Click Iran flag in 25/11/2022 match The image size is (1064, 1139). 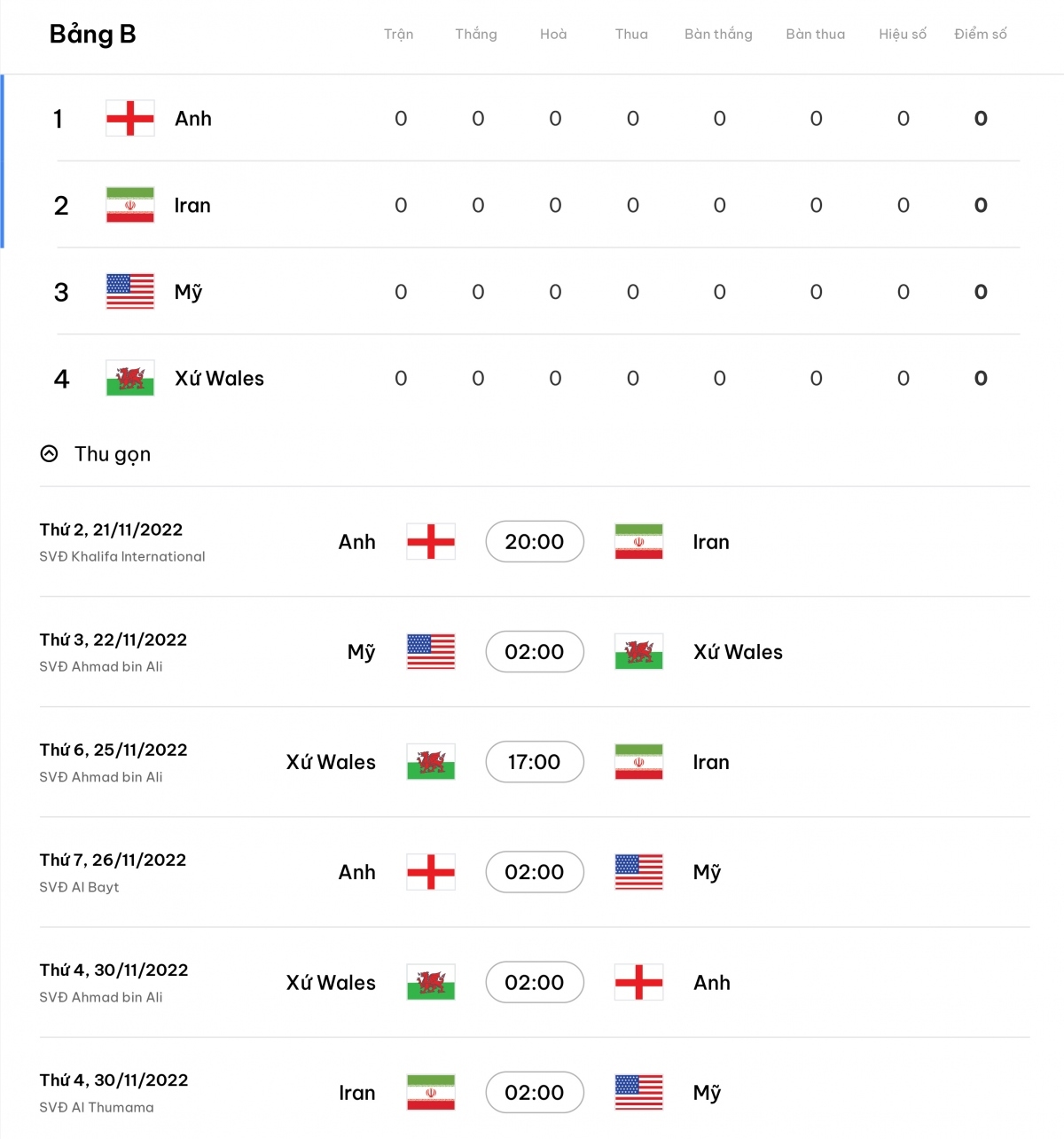click(638, 762)
